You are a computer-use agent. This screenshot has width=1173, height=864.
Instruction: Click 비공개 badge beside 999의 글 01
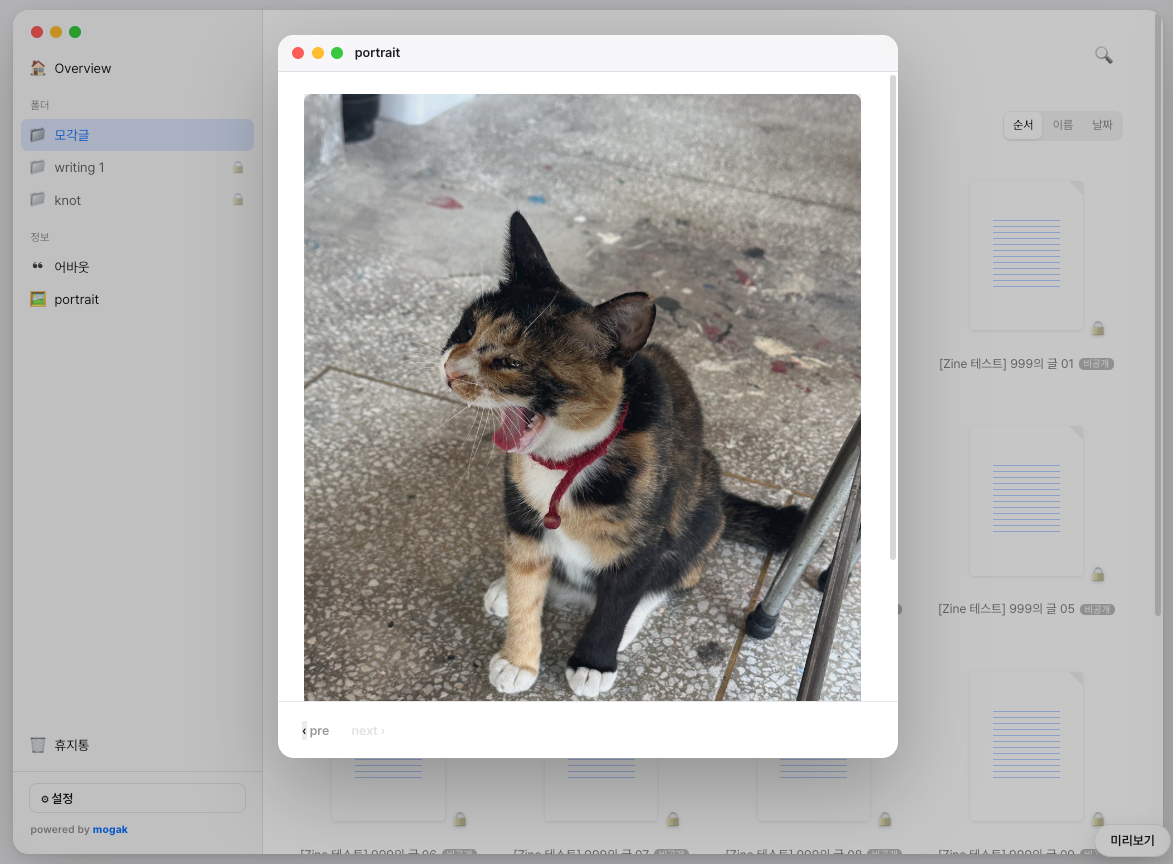[x=1096, y=364]
